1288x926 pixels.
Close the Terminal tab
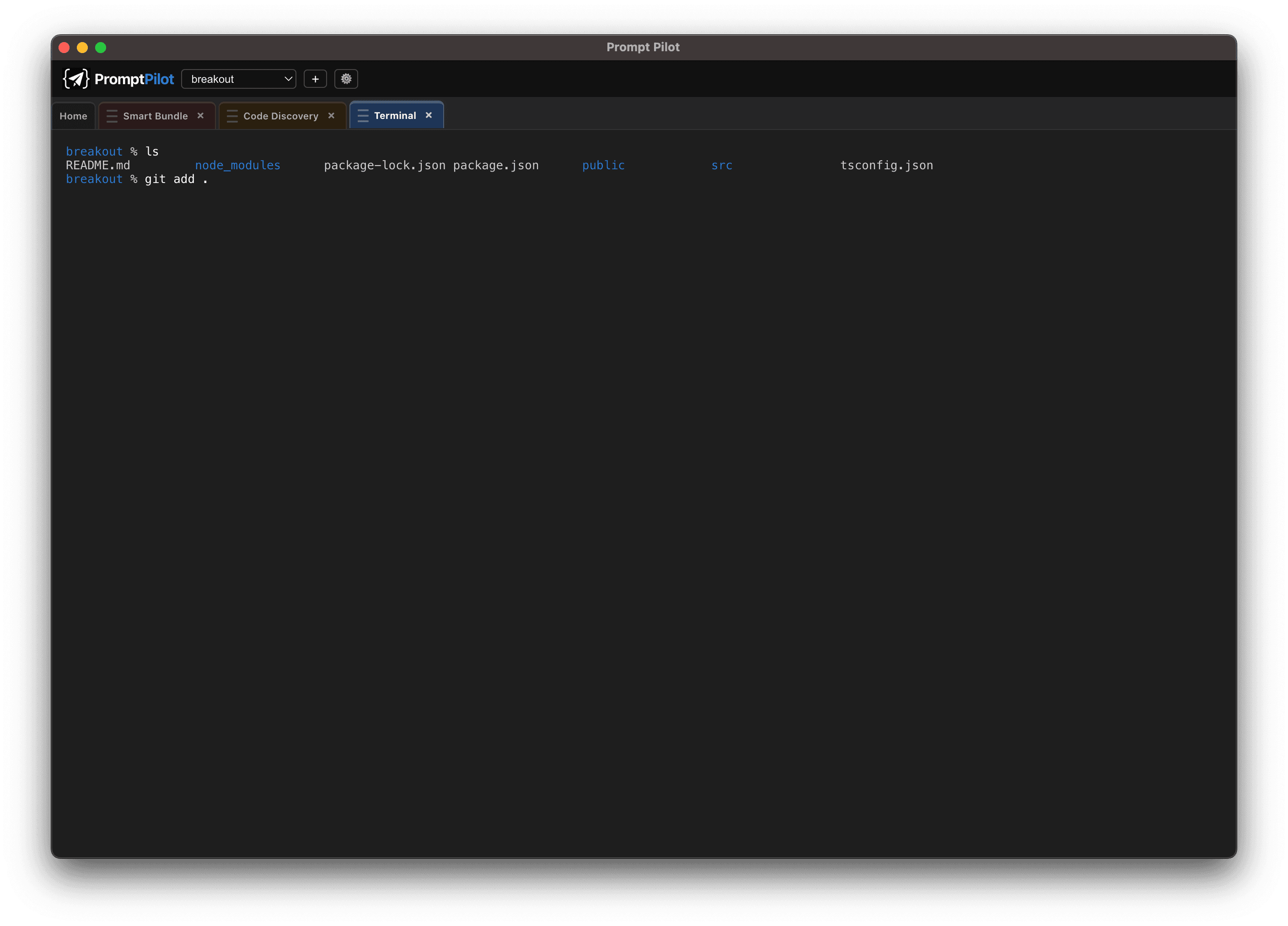pos(429,115)
